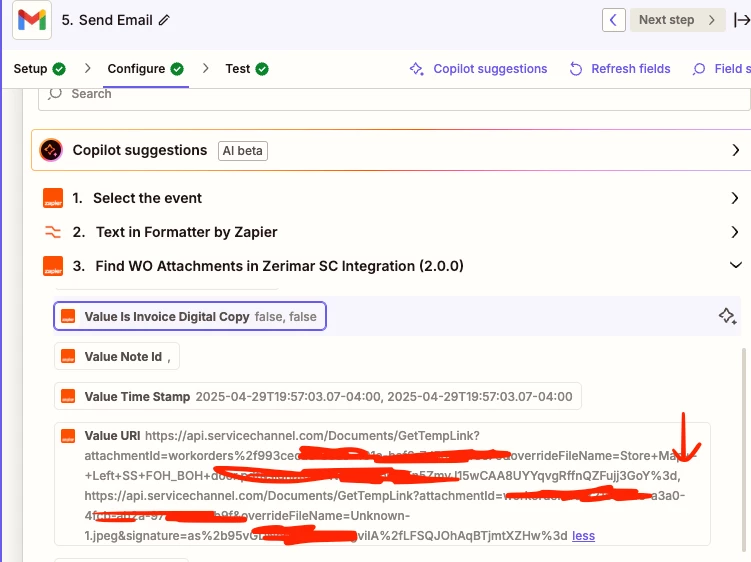This screenshot has width=751, height=562.
Task: Collapse the panel with the arrow-to-bar icon
Action: pyautogui.click(x=741, y=20)
